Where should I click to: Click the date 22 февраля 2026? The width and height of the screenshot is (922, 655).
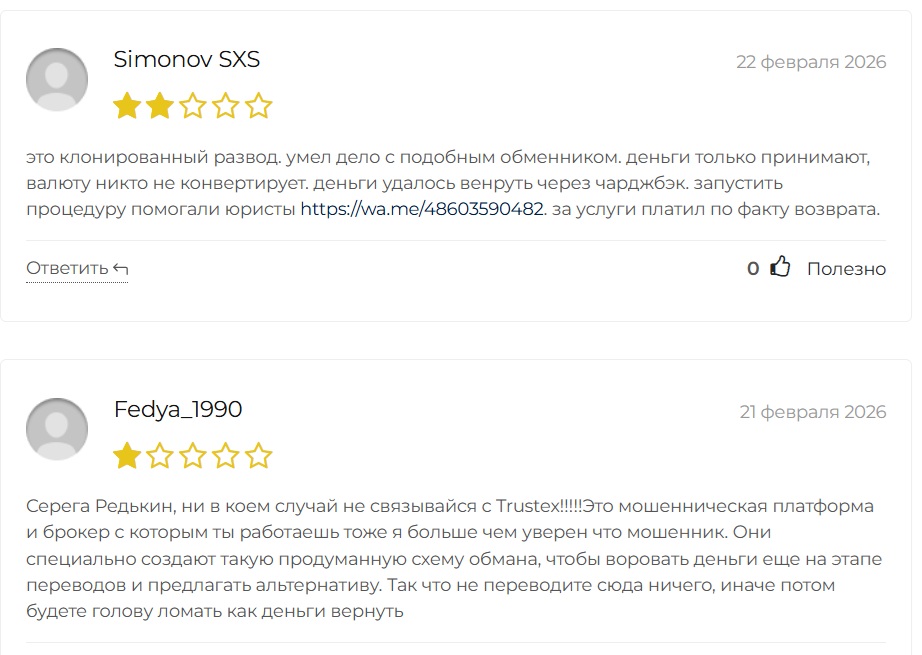pos(811,62)
